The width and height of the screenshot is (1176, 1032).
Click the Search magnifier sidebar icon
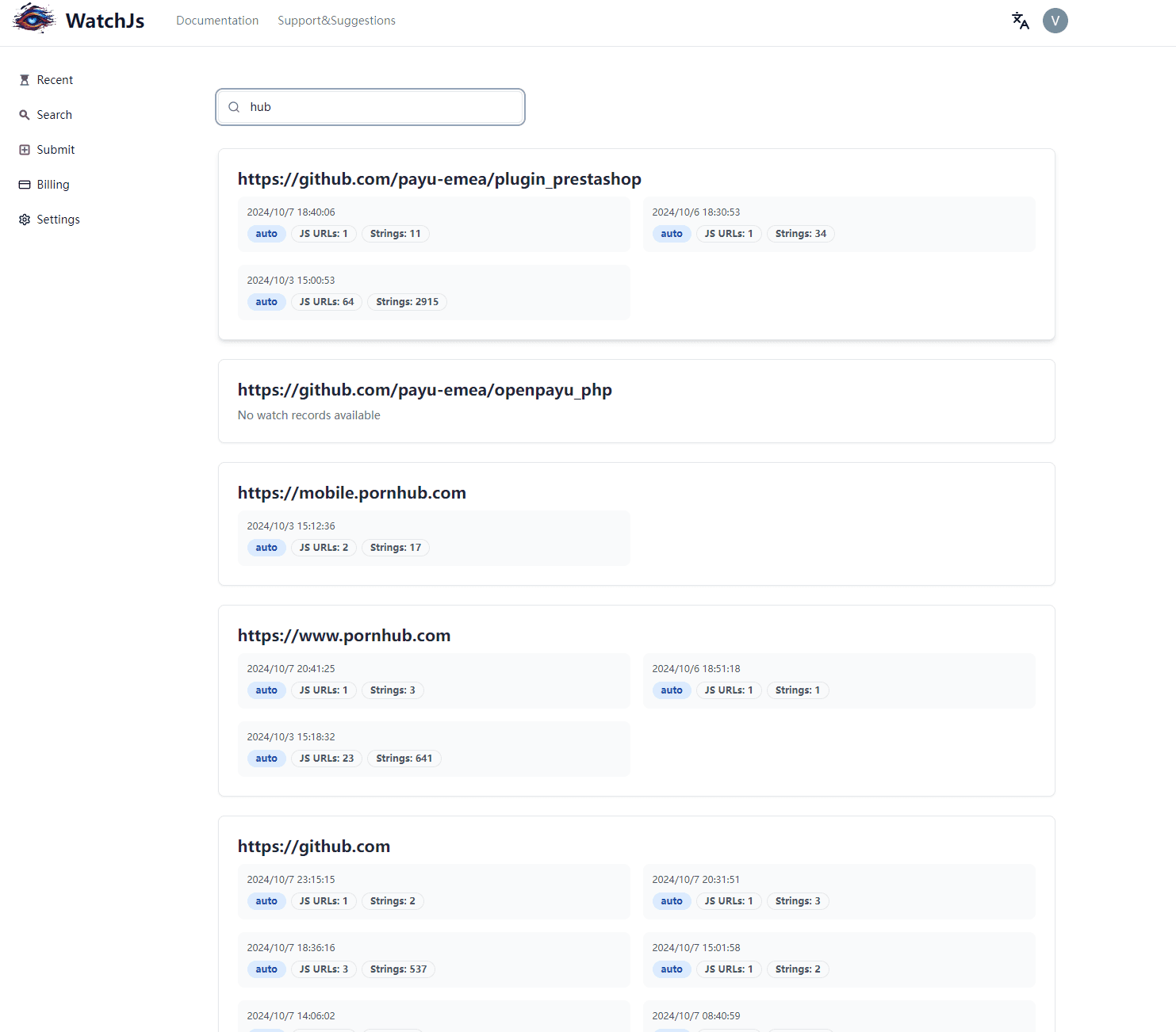[x=25, y=115]
